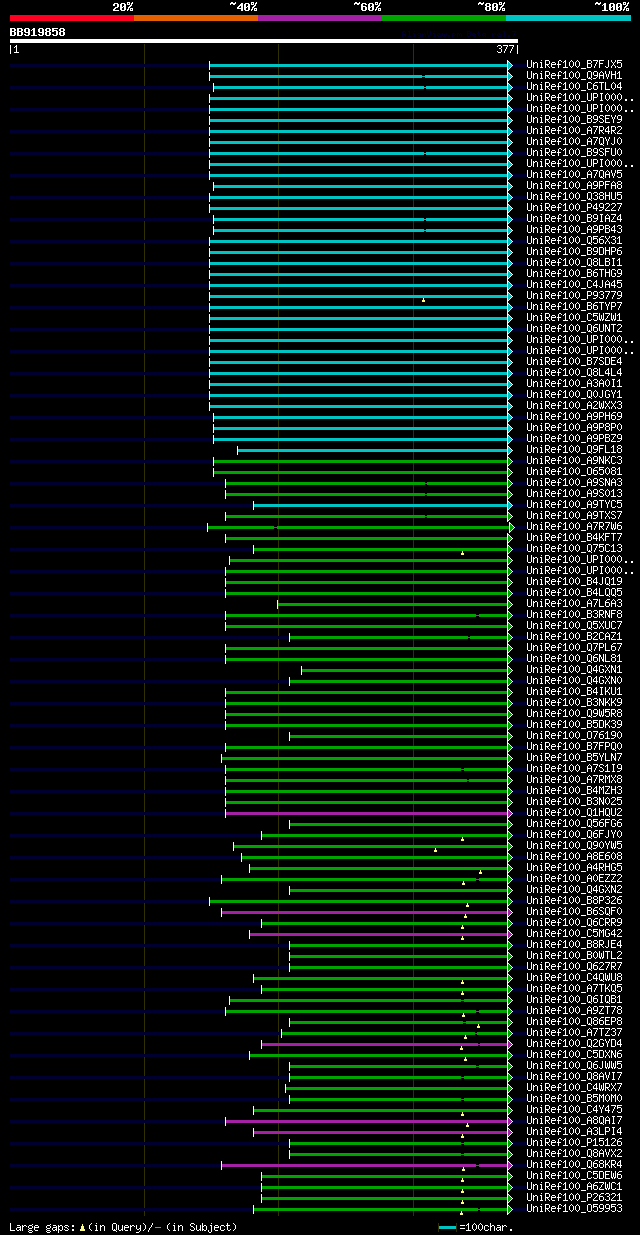
Task: Select hit label UniRef100_Q6FJY0
Action: (x=574, y=834)
